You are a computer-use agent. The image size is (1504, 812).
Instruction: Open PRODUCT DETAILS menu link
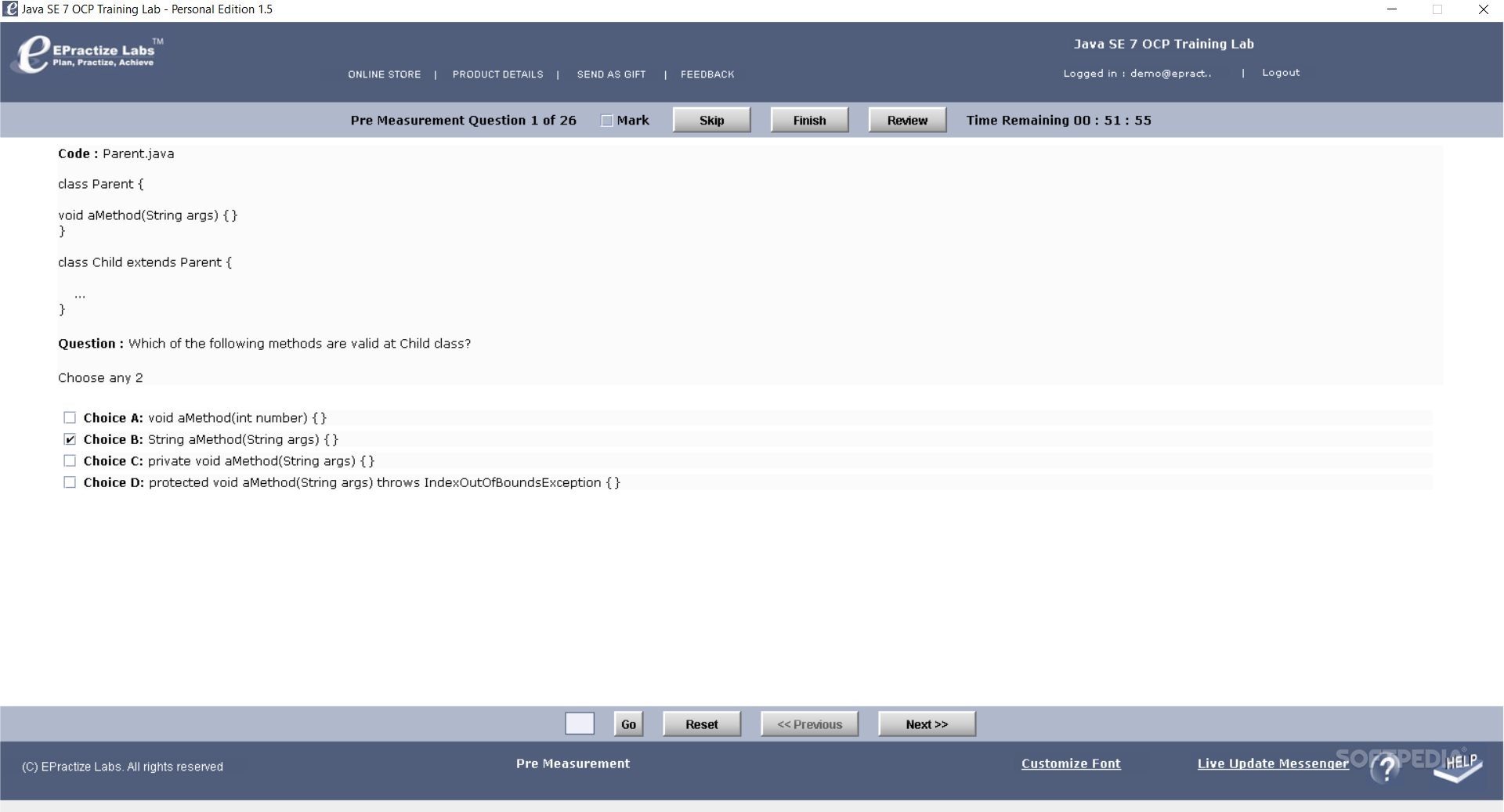pos(497,74)
